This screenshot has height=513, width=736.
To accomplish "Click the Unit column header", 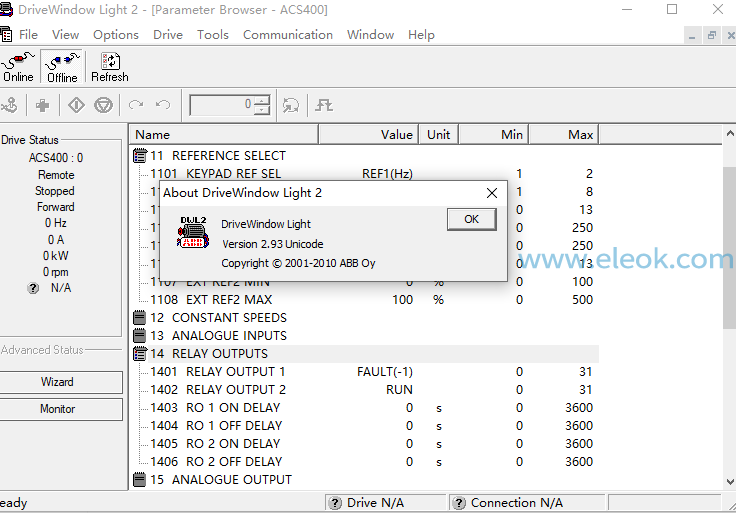I will tap(438, 135).
